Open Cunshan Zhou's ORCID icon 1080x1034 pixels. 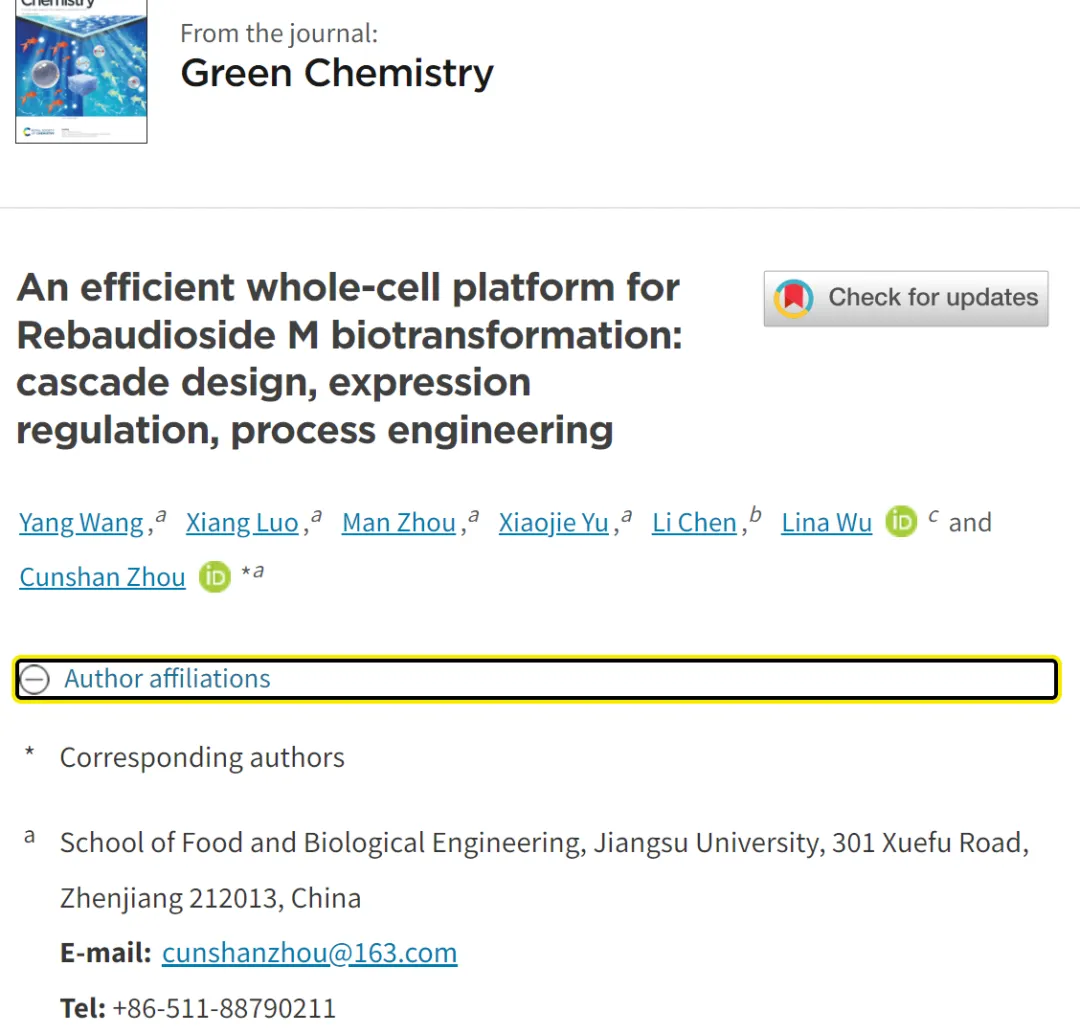[214, 577]
